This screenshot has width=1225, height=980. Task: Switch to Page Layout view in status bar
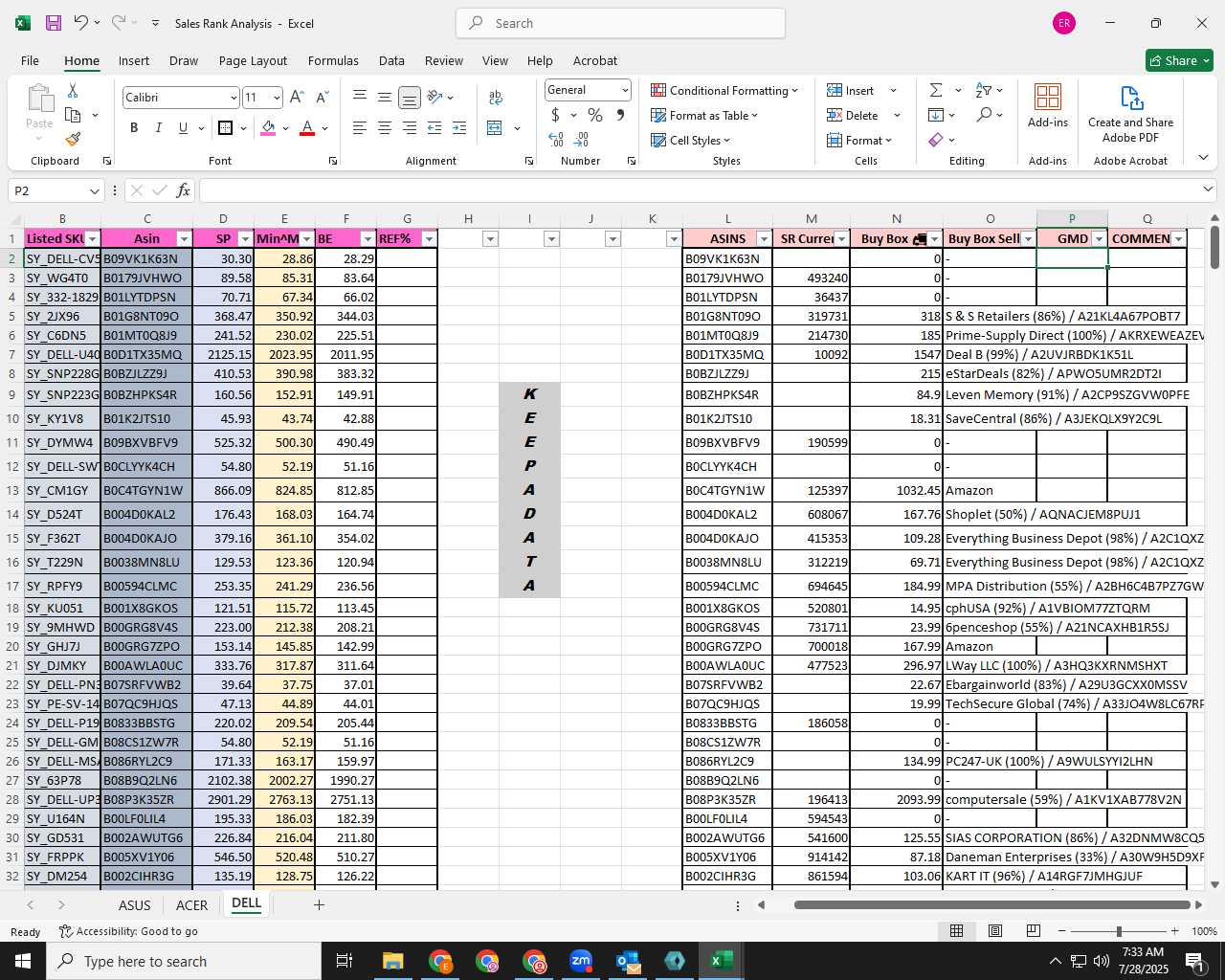[x=994, y=931]
